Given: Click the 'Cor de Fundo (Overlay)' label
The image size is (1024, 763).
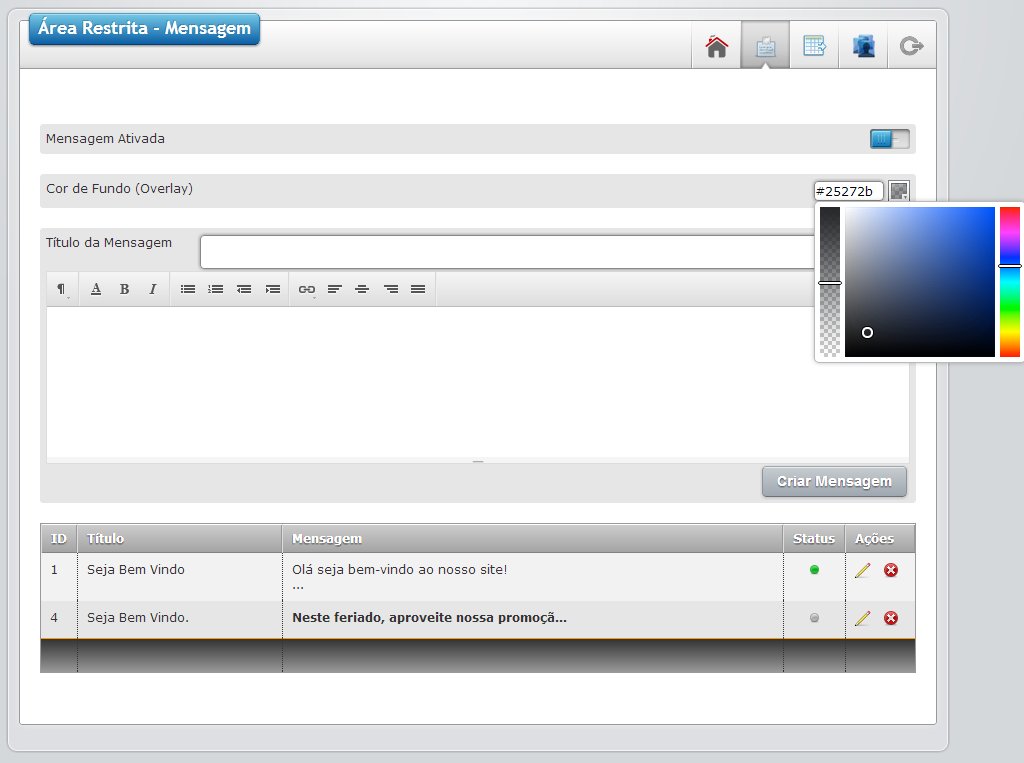Looking at the screenshot, I should click(120, 189).
